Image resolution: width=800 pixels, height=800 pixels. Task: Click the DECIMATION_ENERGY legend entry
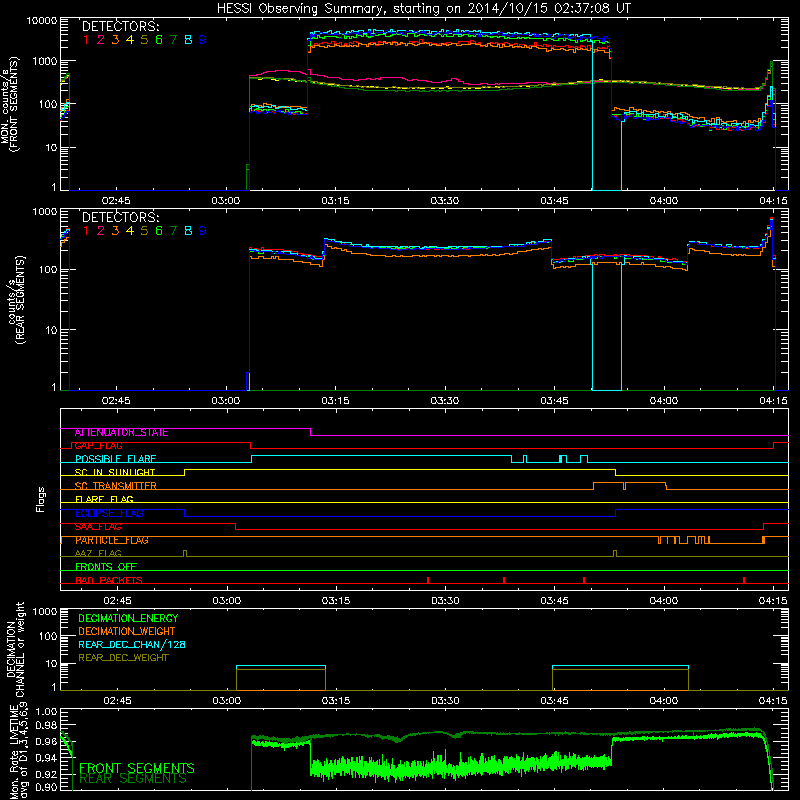[x=128, y=618]
